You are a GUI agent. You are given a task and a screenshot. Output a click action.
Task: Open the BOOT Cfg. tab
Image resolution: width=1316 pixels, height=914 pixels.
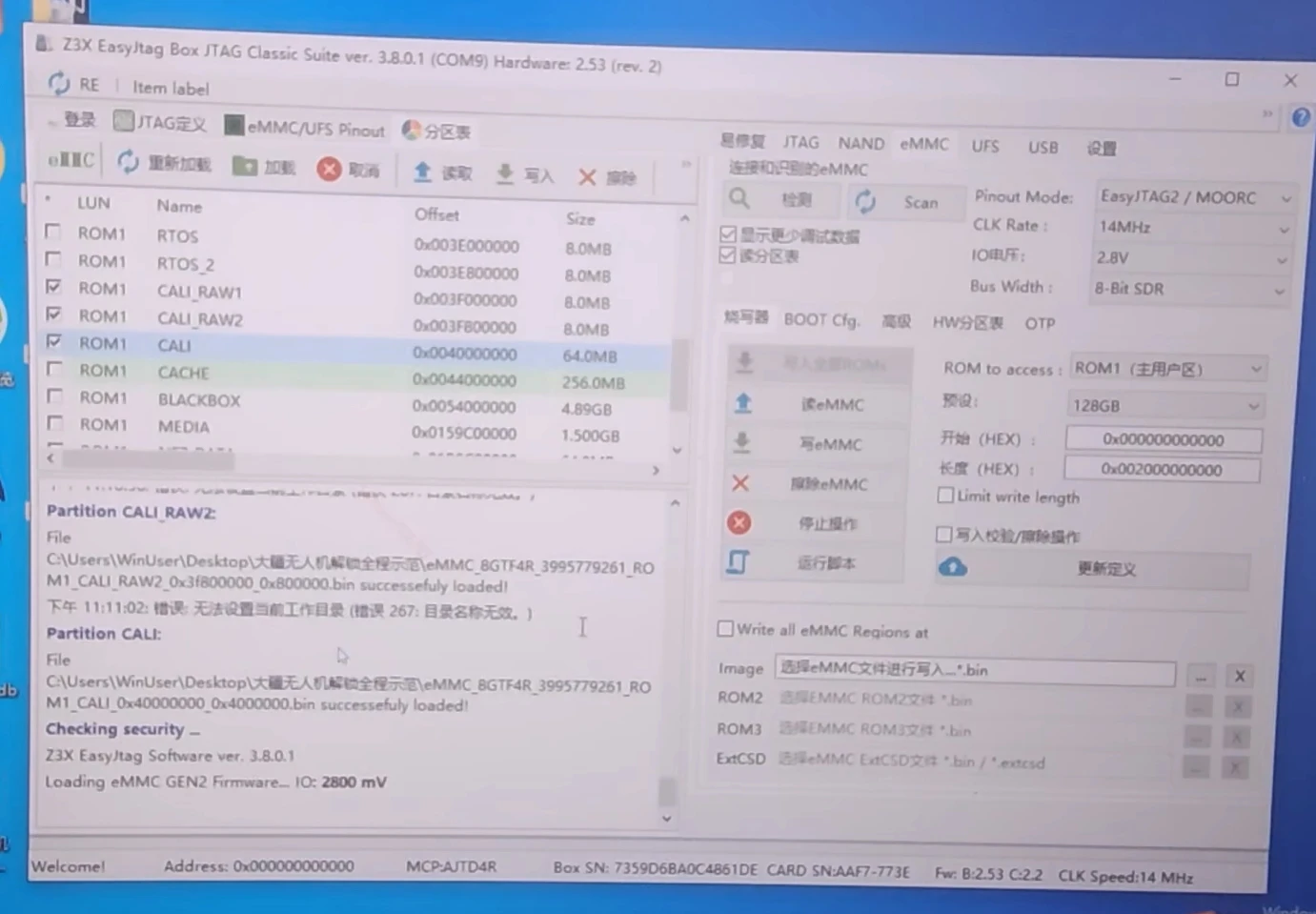click(821, 320)
